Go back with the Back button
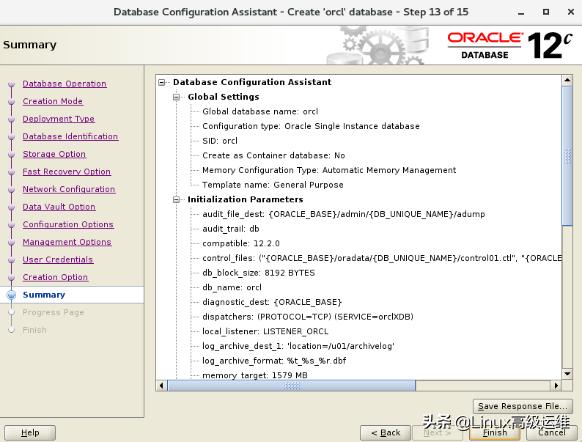The width and height of the screenshot is (582, 442). click(385, 433)
